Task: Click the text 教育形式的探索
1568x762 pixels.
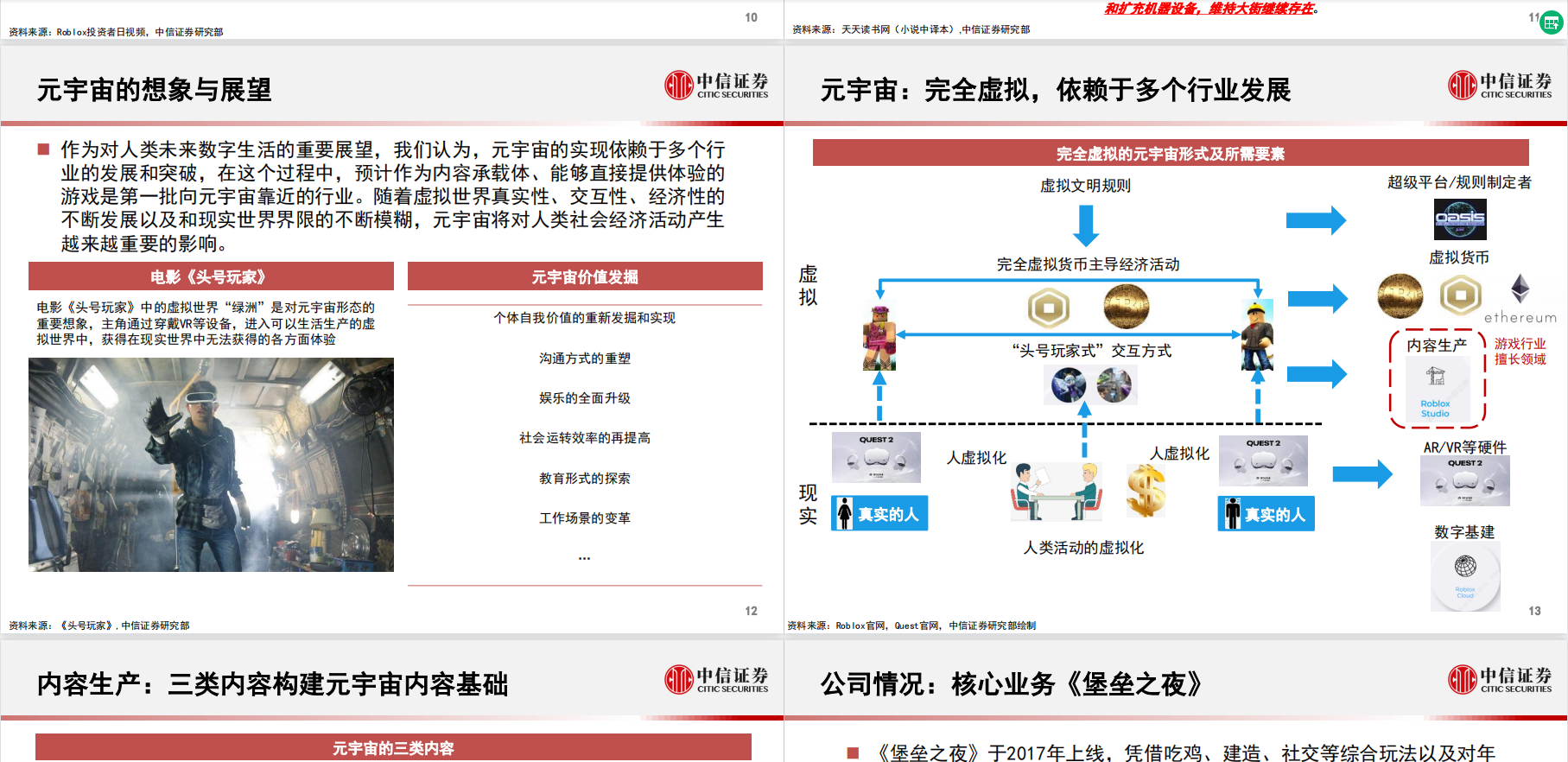Action: [585, 478]
